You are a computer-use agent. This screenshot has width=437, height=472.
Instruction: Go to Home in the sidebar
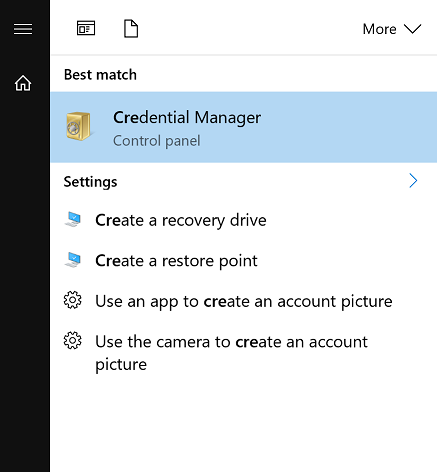click(x=23, y=83)
